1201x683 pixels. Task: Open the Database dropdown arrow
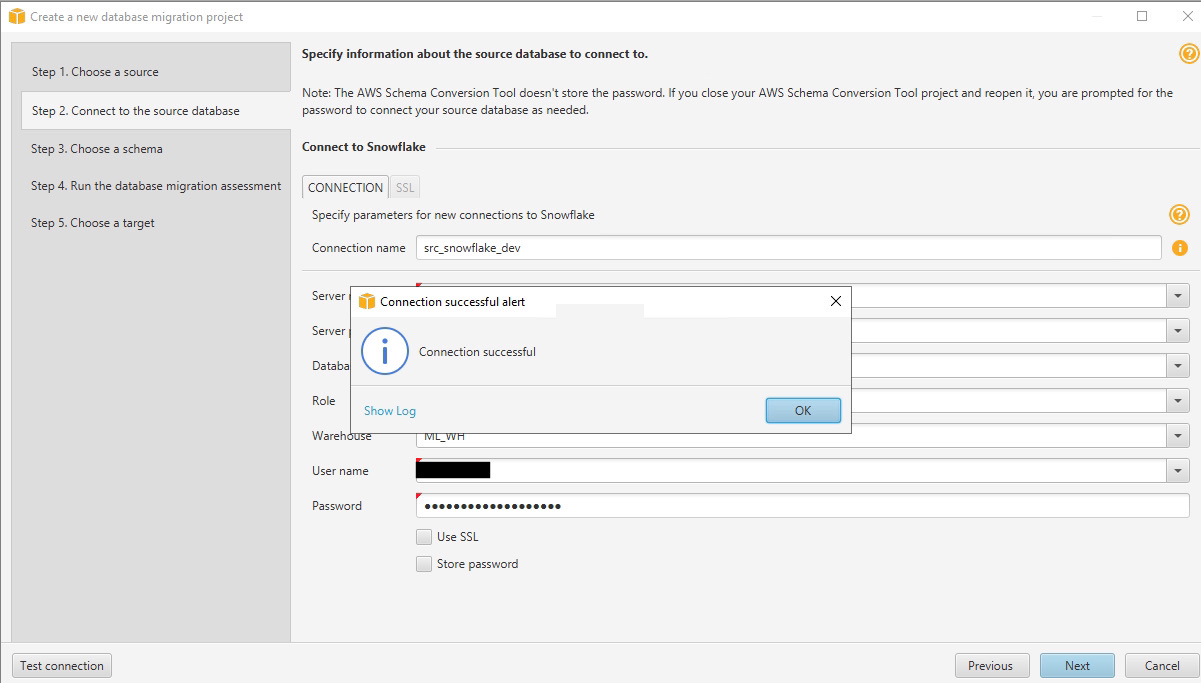click(x=1178, y=366)
